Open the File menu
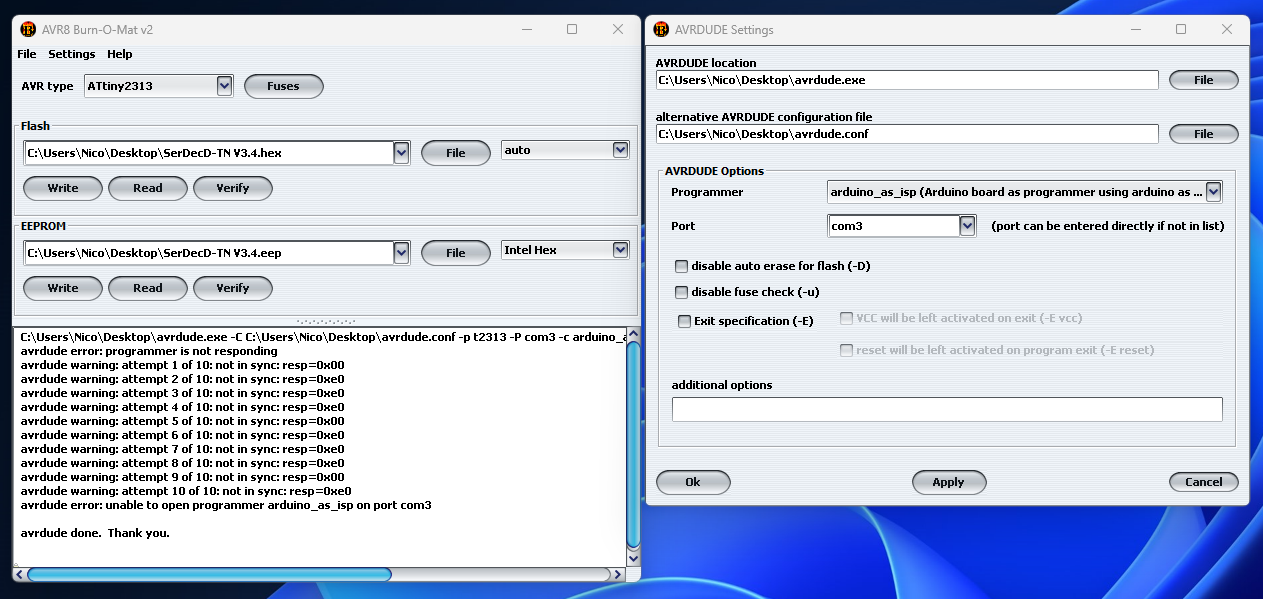The height and width of the screenshot is (599, 1263). [x=27, y=54]
